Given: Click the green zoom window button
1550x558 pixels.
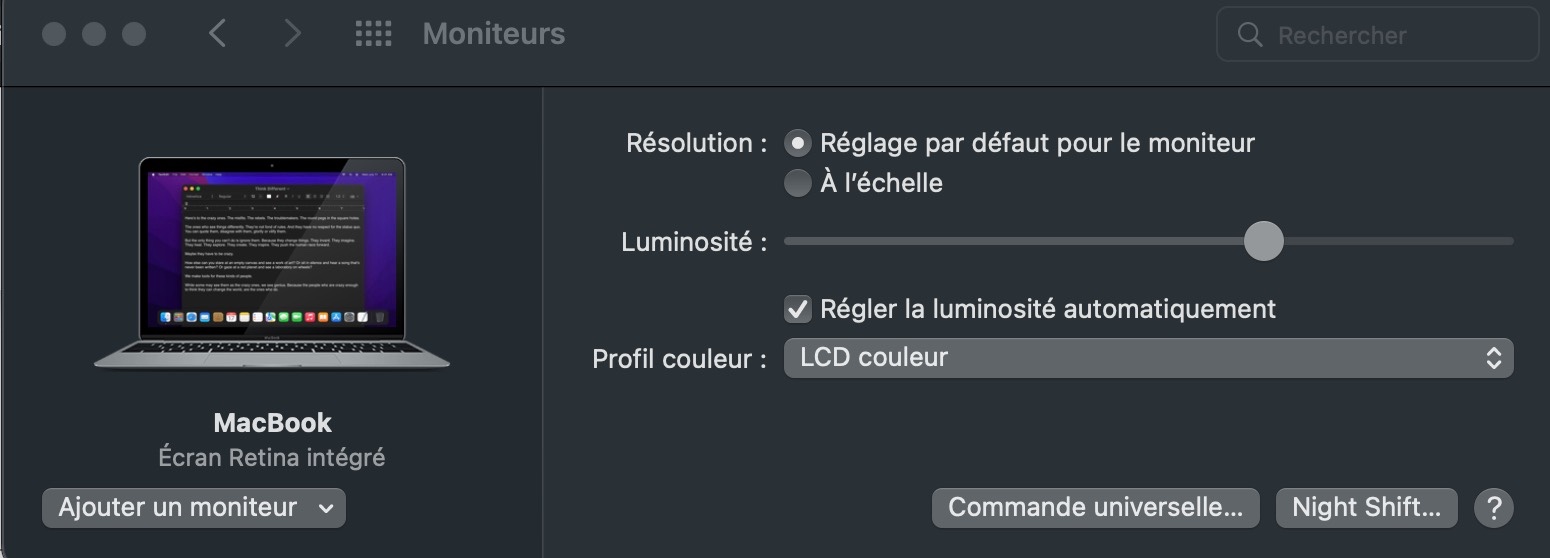Looking at the screenshot, I should pyautogui.click(x=134, y=34).
